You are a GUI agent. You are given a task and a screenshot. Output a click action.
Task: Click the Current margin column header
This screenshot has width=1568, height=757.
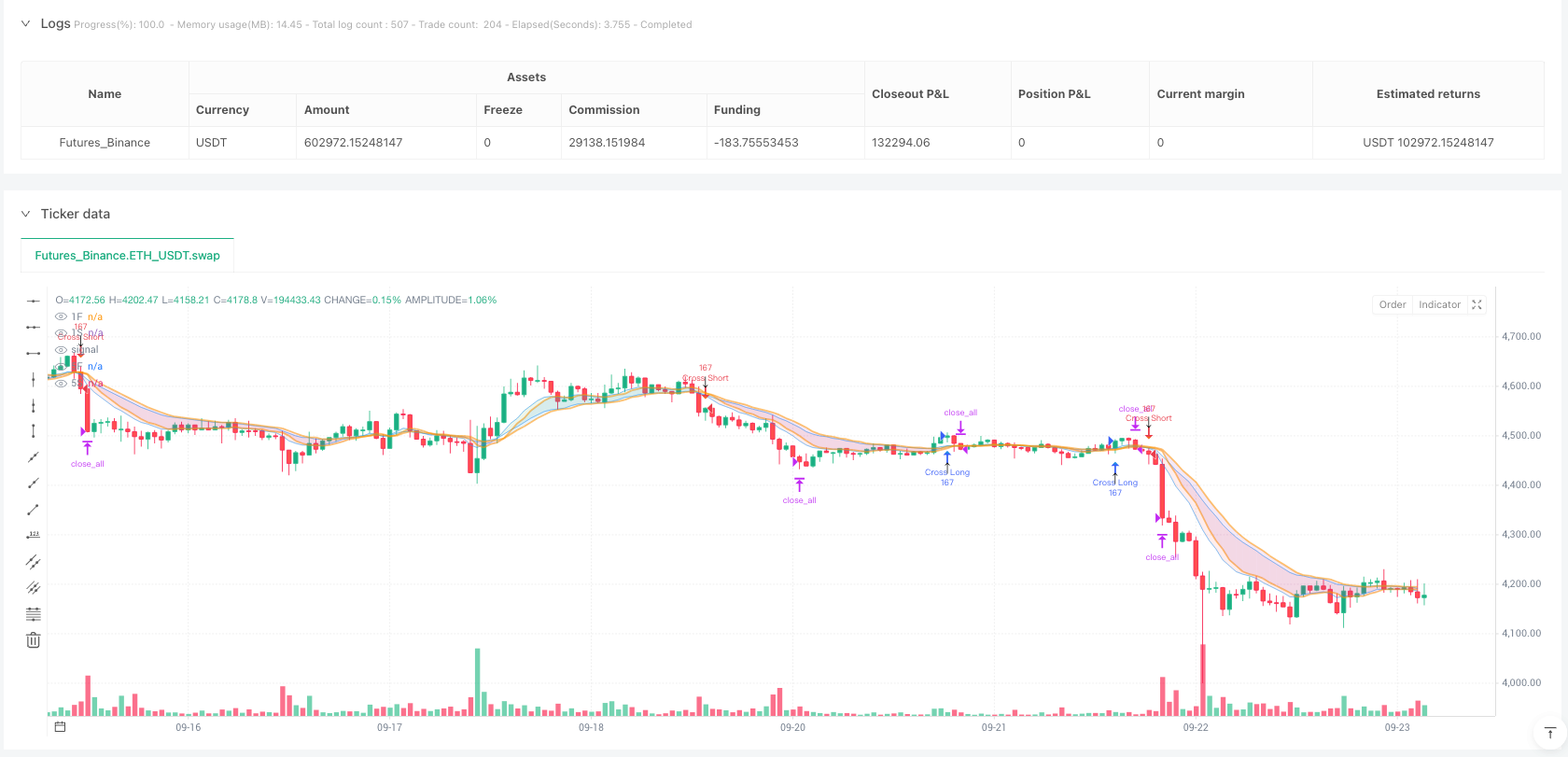point(1231,93)
